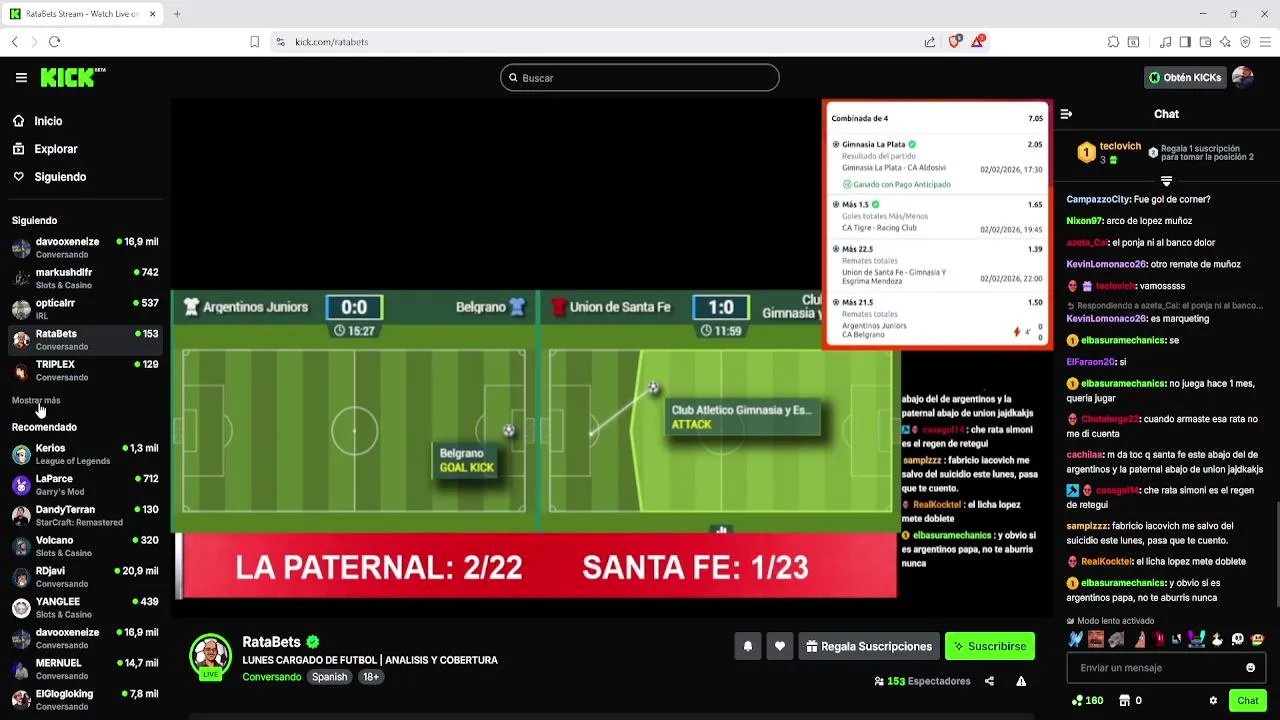
Task: Click the browser back arrow
Action: [15, 42]
